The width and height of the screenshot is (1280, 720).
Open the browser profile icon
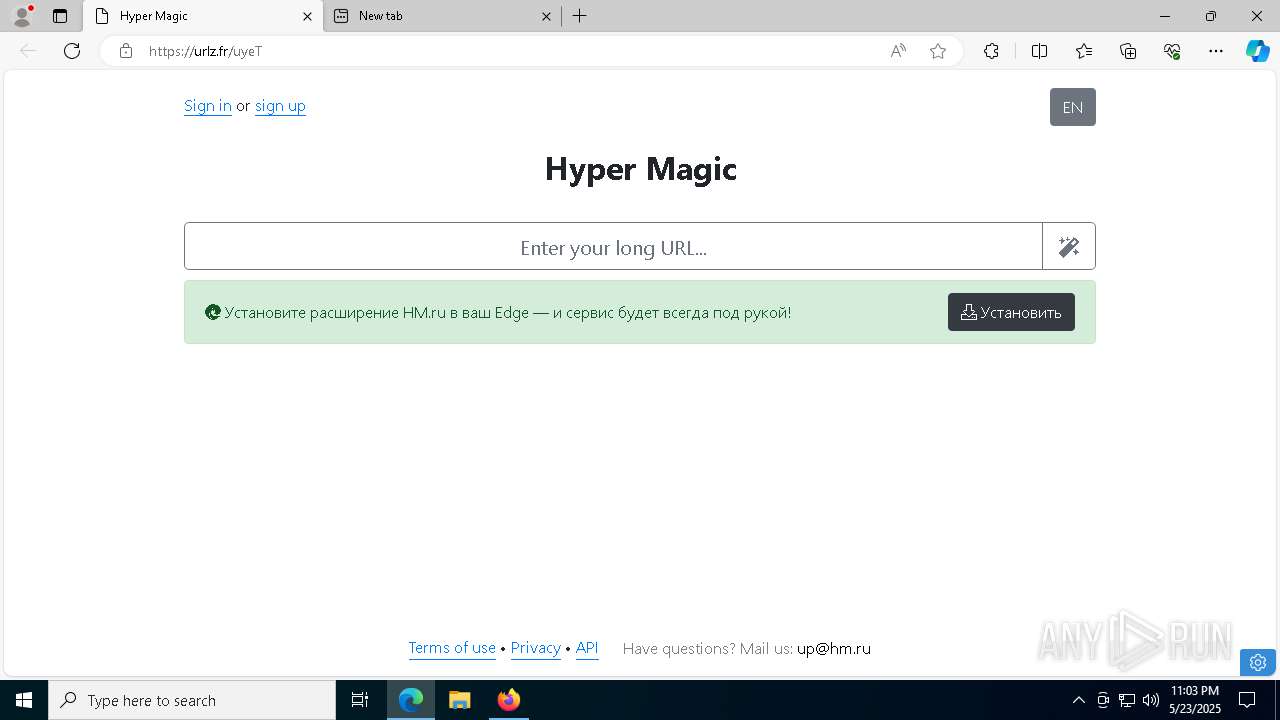click(x=22, y=16)
